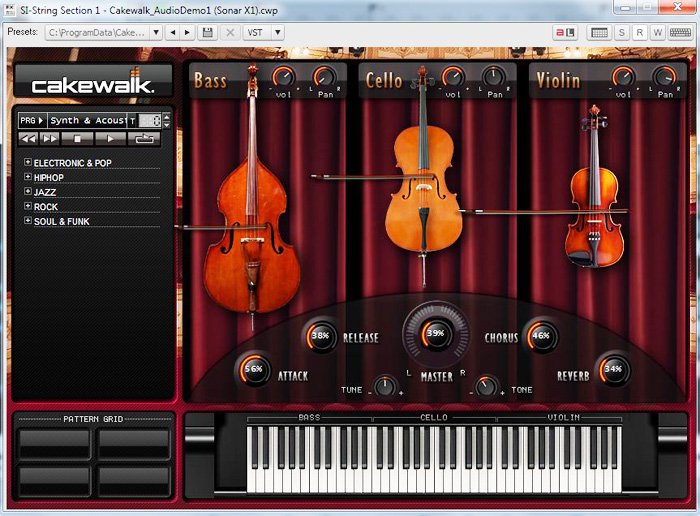
Task: Click the Synth & Acoust program name field
Action: click(x=88, y=121)
